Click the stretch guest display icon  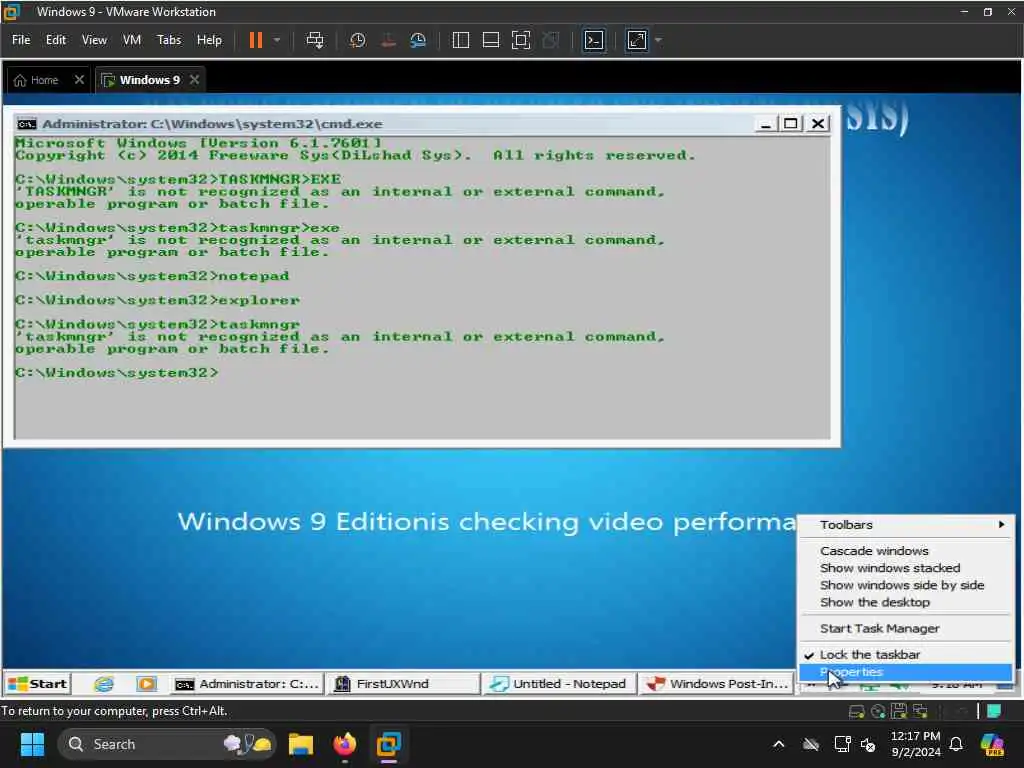click(637, 40)
